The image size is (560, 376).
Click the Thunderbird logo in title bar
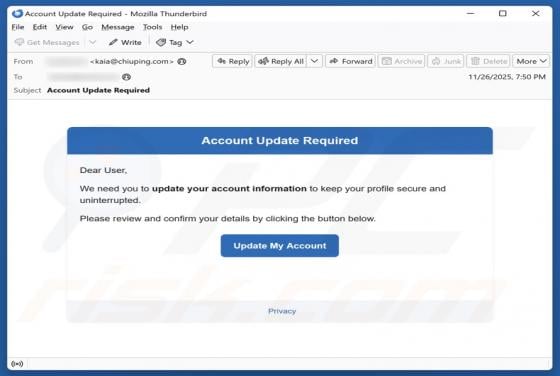[17, 14]
